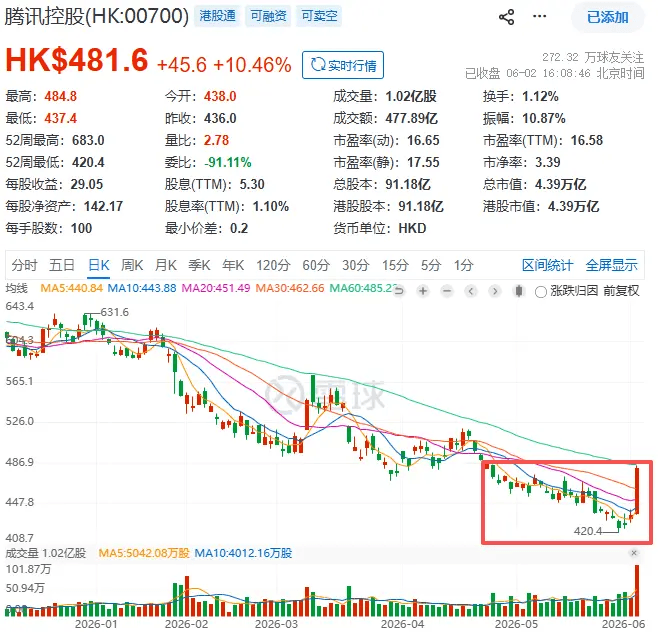This screenshot has height=632, width=658.
Task: Select the 周K chart tab
Action: (x=132, y=265)
